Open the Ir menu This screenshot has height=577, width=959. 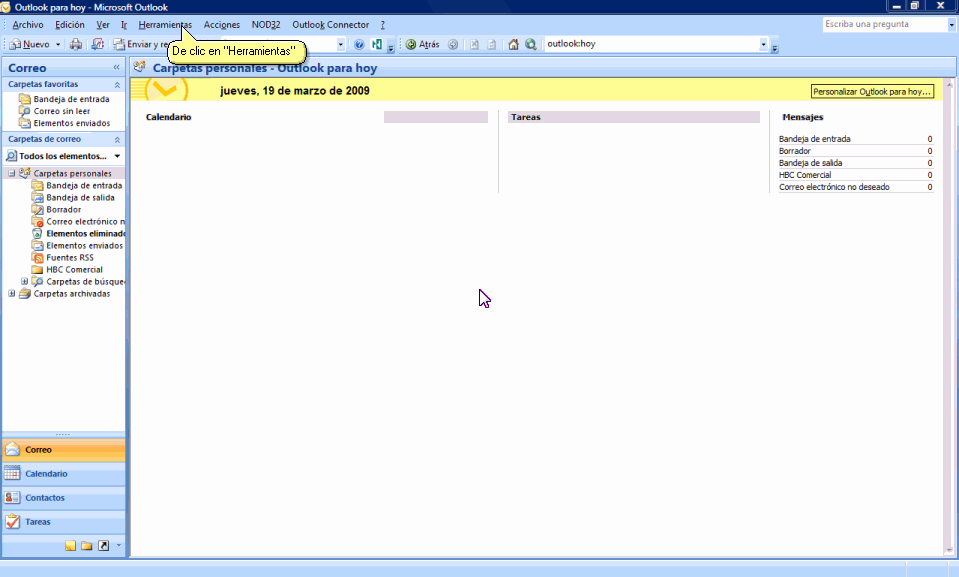click(124, 25)
